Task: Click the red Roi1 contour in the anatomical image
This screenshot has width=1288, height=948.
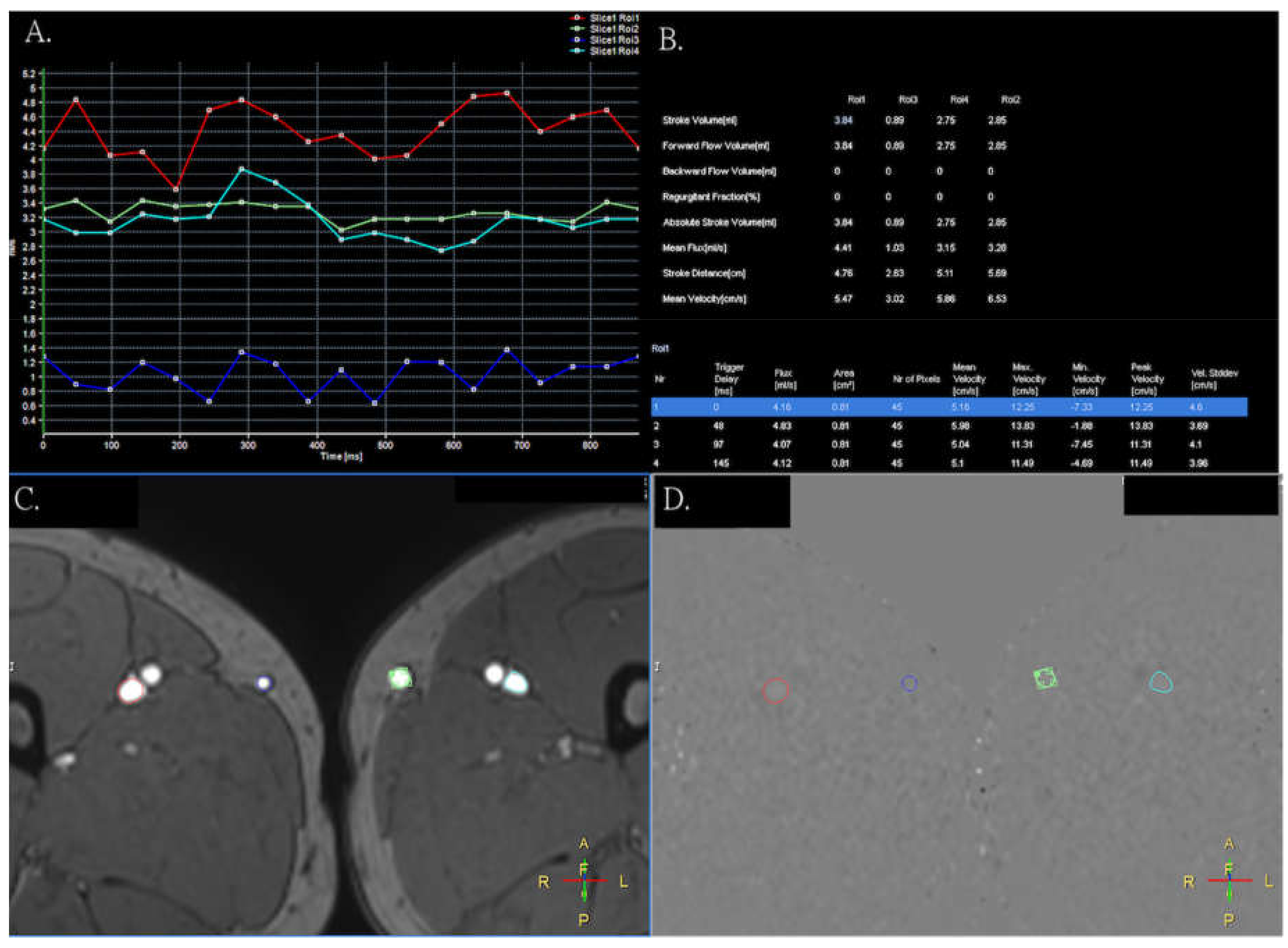Action: pos(131,690)
